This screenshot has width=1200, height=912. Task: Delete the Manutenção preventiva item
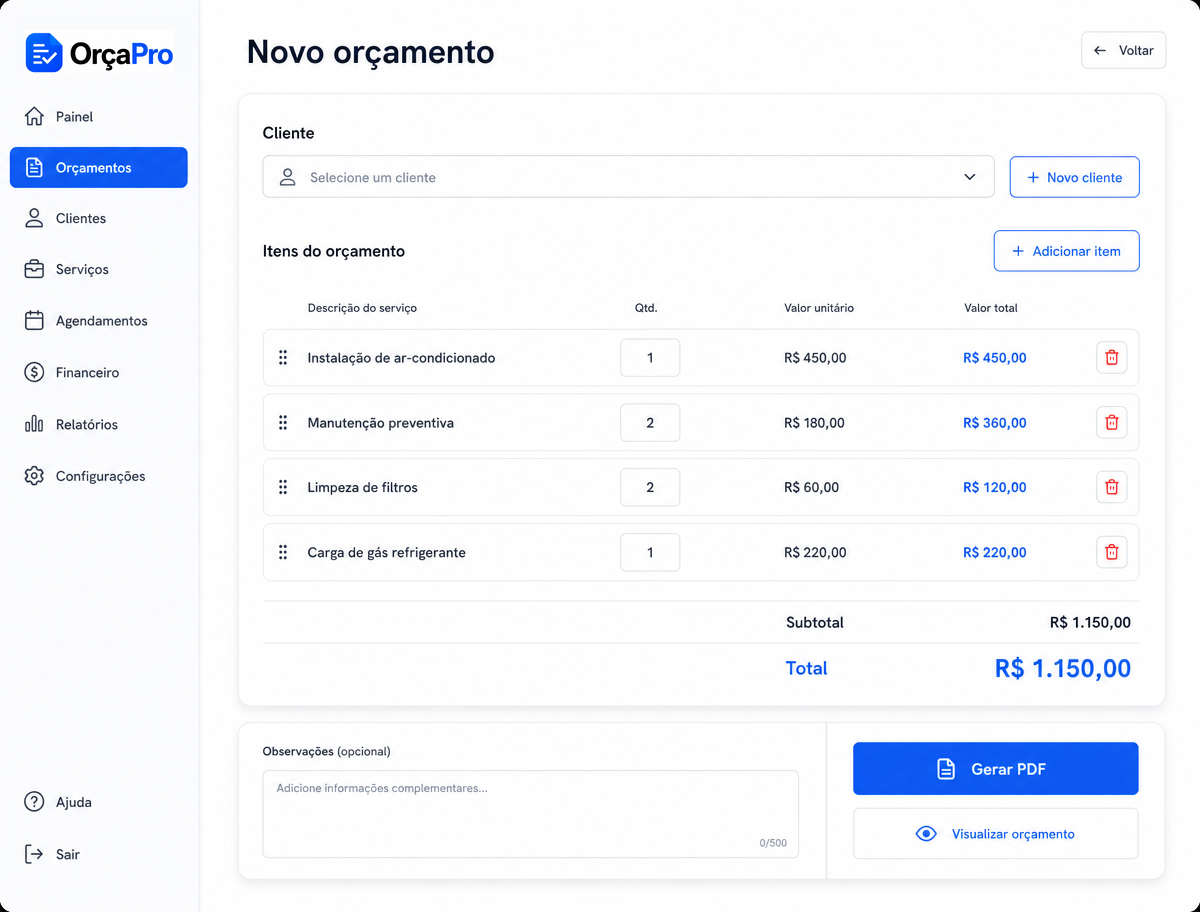pos(1111,423)
